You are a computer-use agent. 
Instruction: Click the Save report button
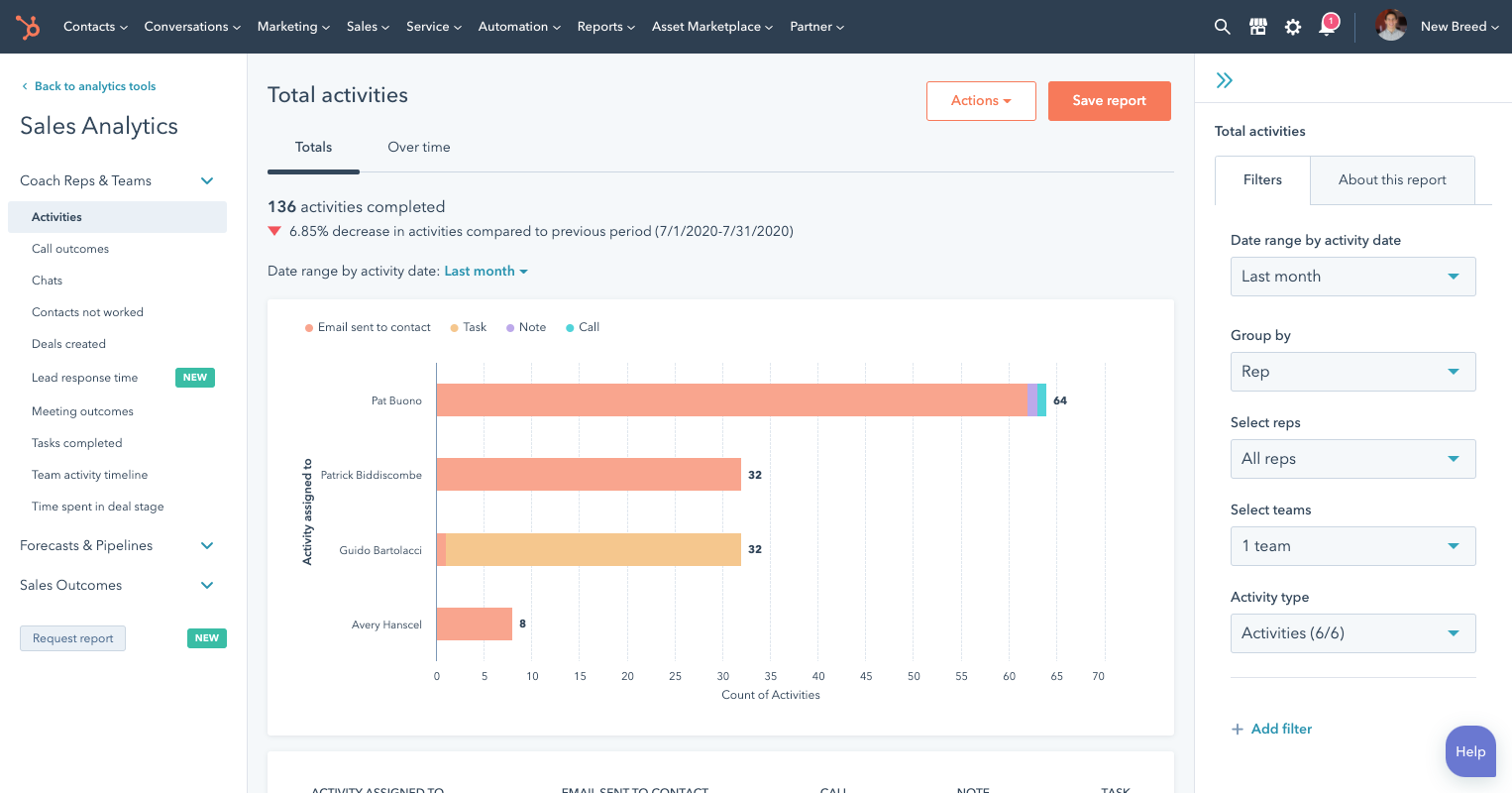[x=1109, y=101]
